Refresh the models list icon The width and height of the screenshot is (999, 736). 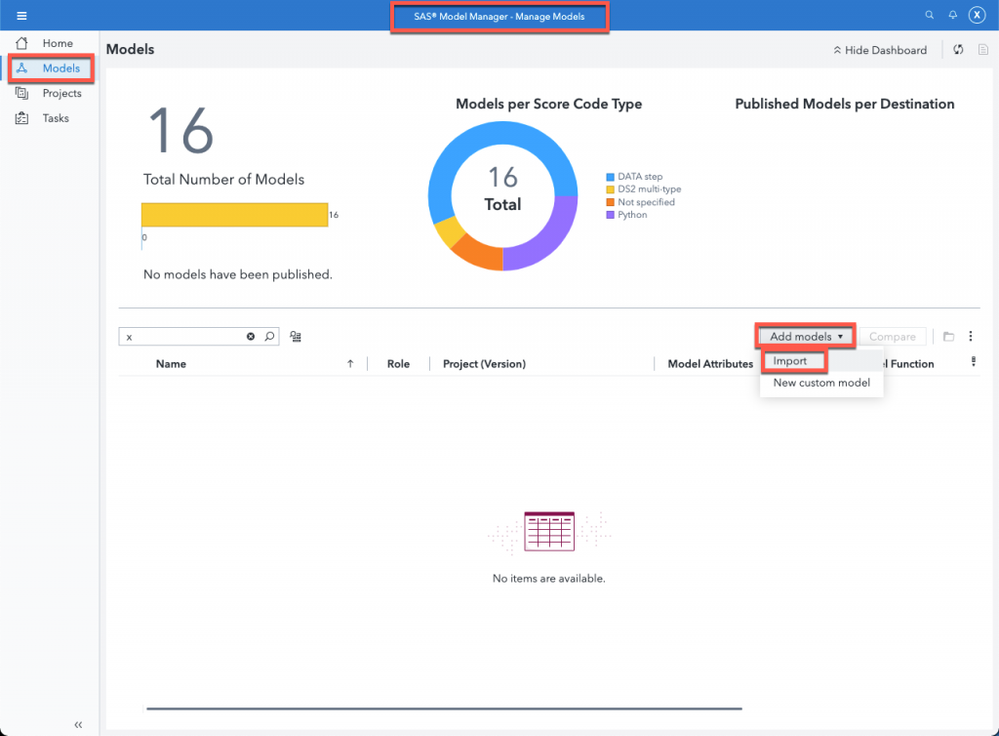tap(958, 50)
